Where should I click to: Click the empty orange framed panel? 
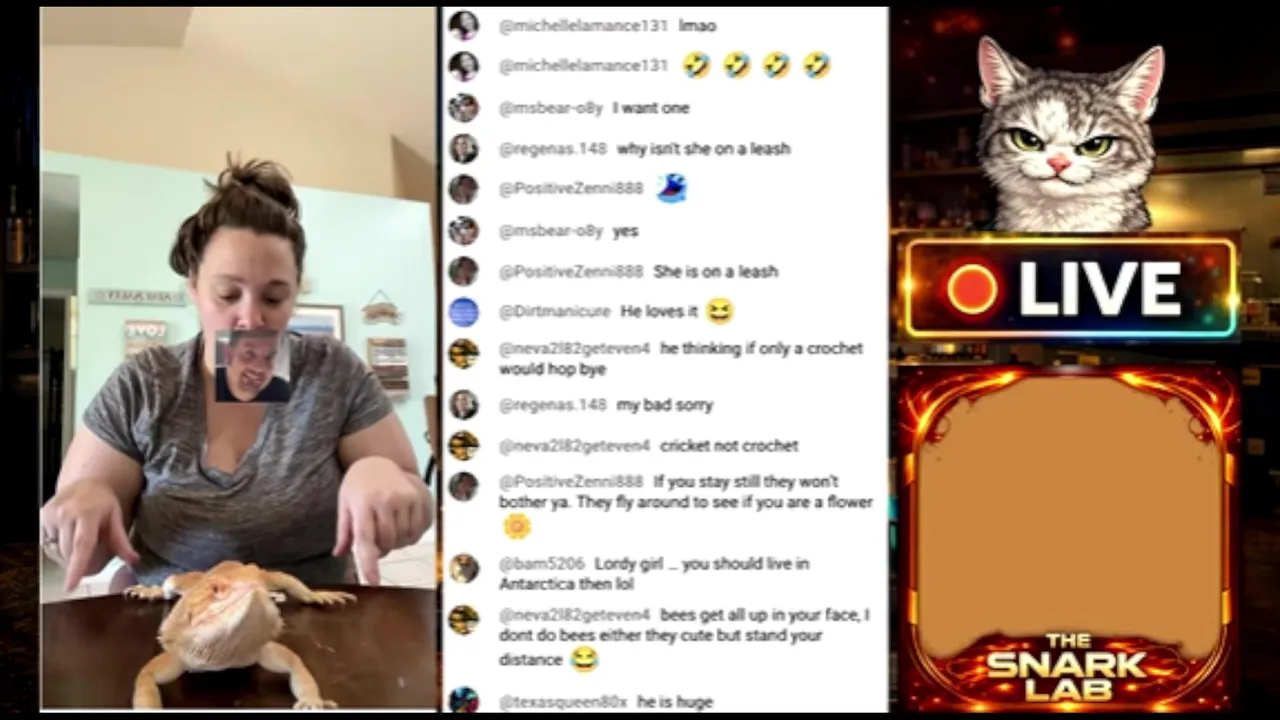point(1068,510)
